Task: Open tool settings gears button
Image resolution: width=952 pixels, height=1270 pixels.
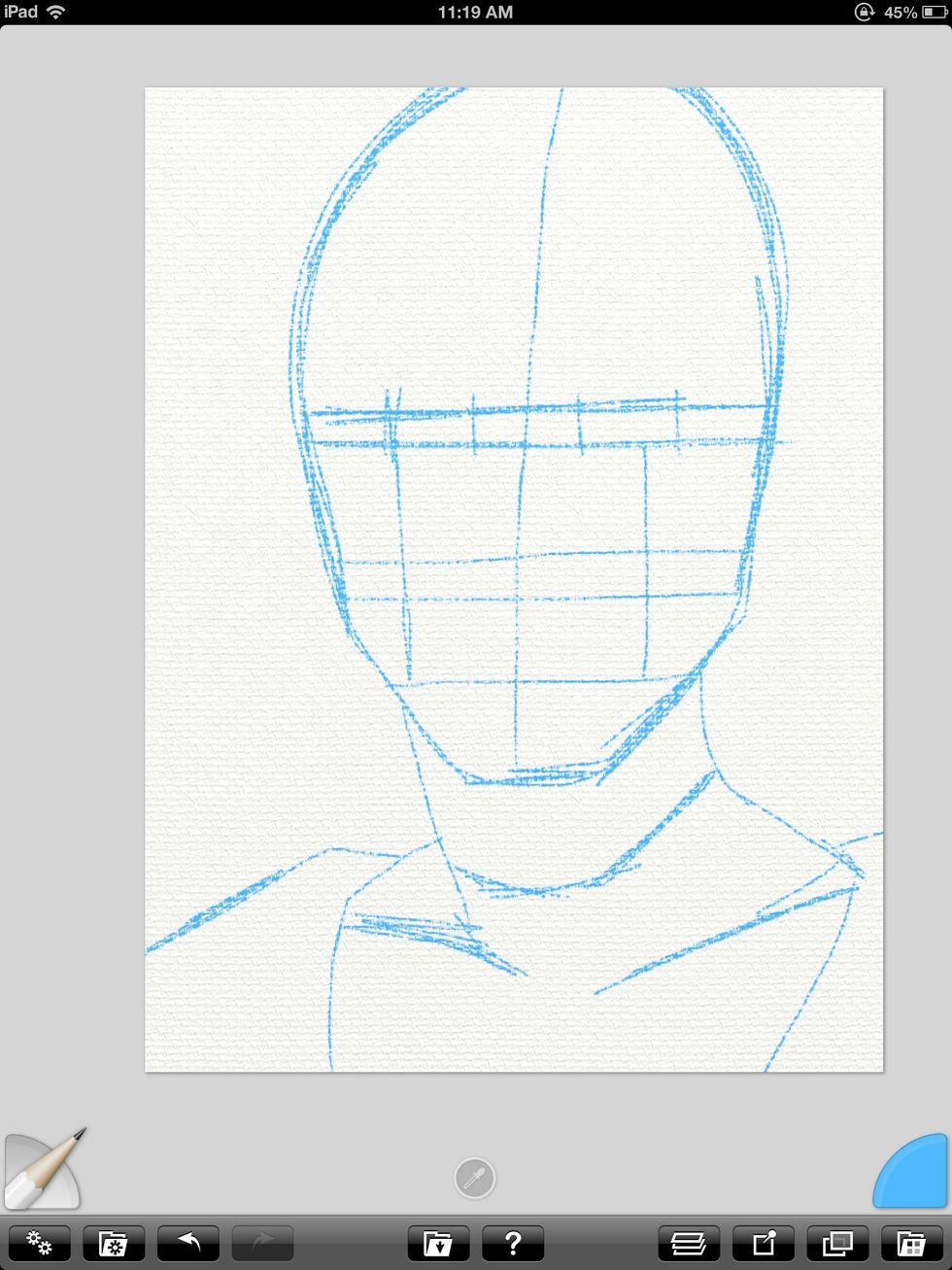Action: (39, 1243)
